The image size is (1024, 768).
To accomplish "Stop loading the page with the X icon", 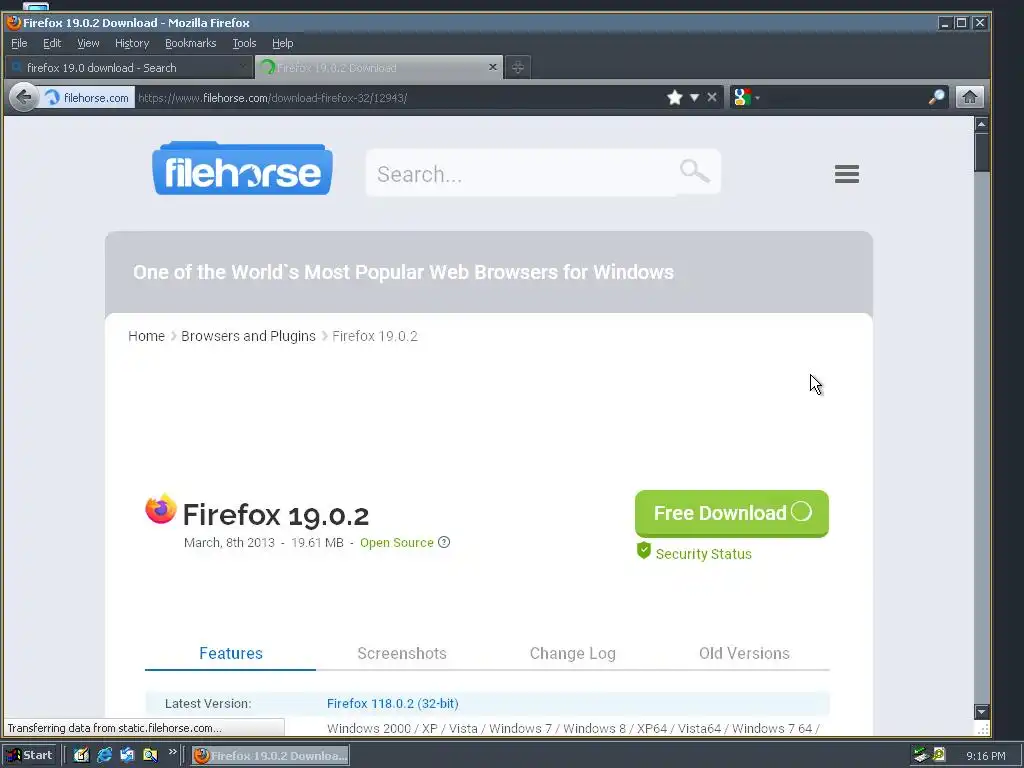I will [x=712, y=97].
